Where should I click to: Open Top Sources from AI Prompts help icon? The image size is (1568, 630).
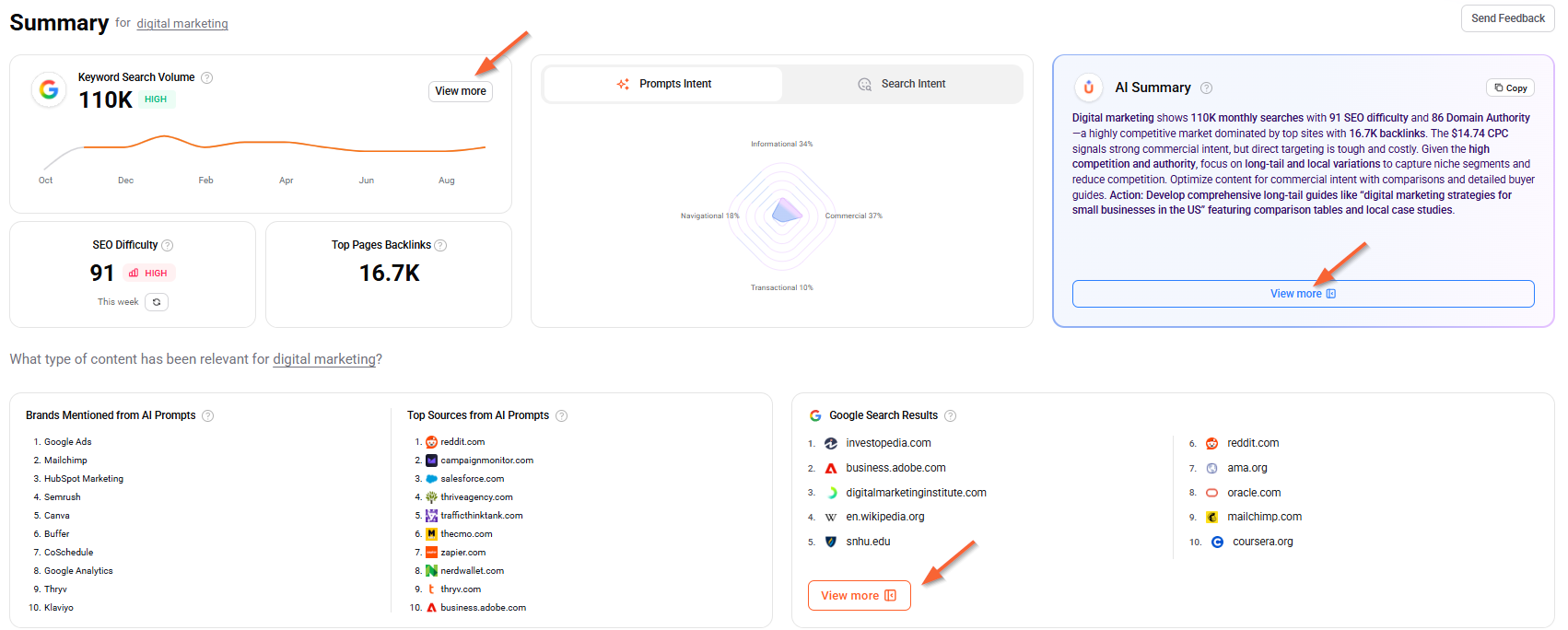[562, 415]
